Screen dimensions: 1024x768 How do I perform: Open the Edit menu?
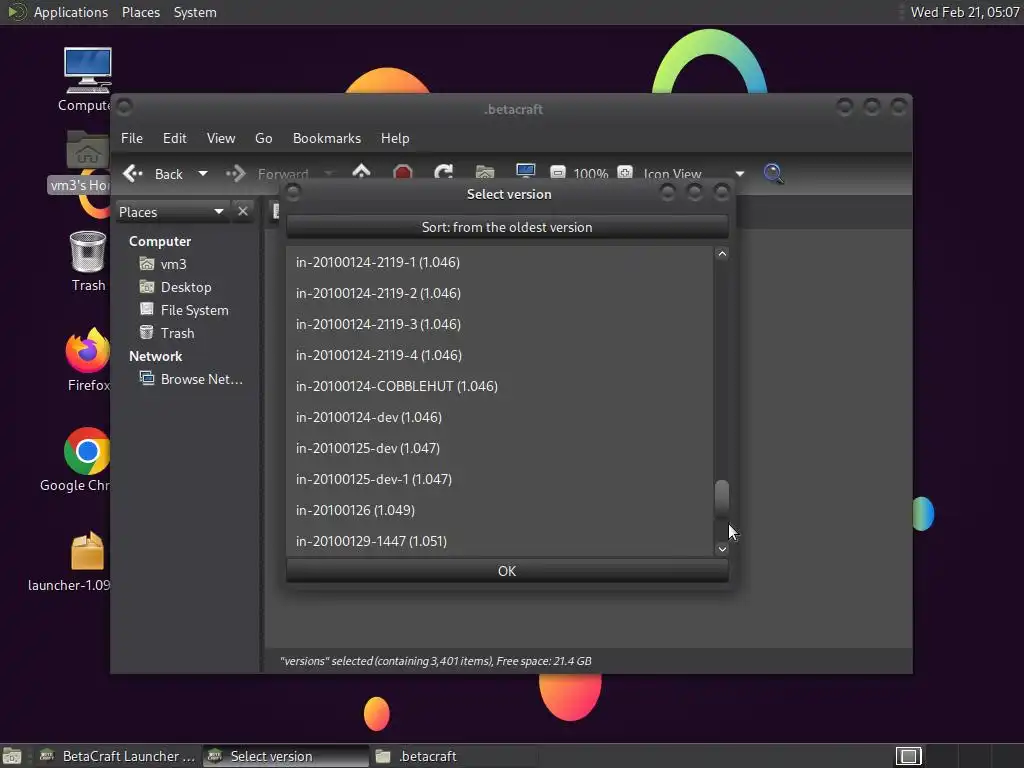pos(174,138)
